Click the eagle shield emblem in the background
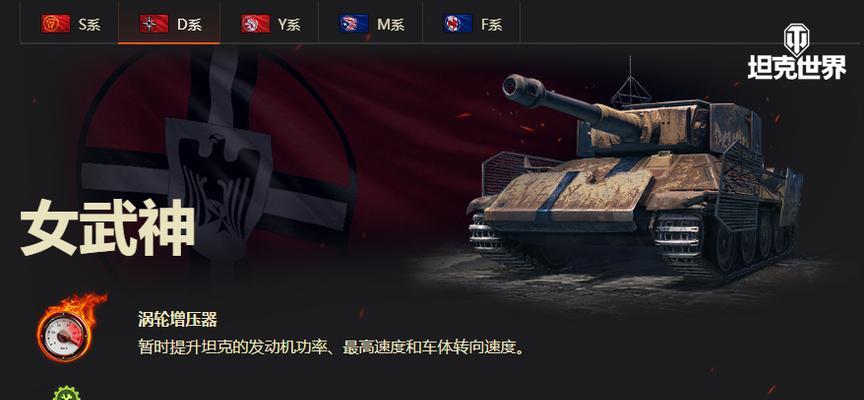This screenshot has height=400, width=864. point(220,188)
